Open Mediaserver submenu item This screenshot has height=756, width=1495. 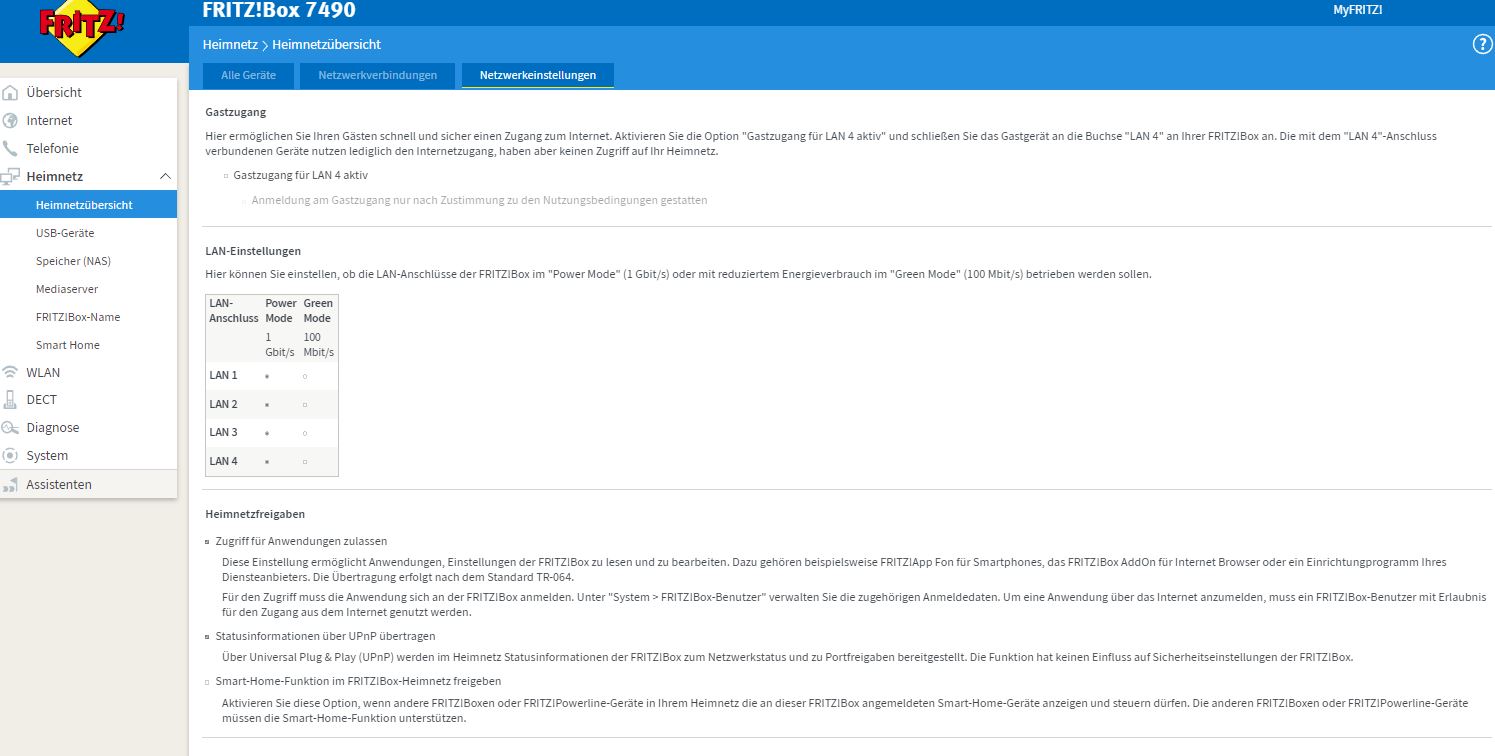click(67, 289)
